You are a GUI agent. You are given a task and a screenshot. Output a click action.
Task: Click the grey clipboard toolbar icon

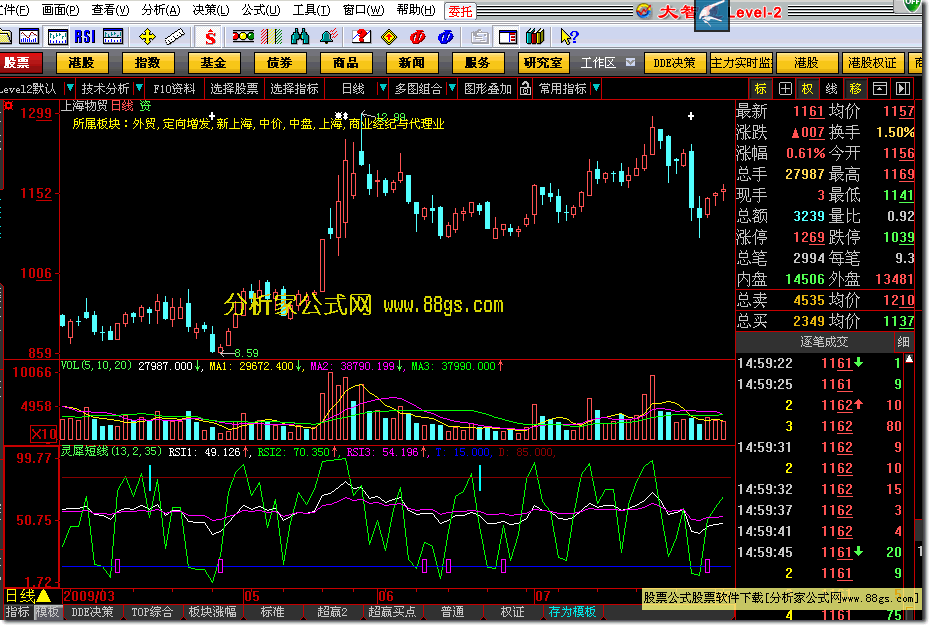479,37
